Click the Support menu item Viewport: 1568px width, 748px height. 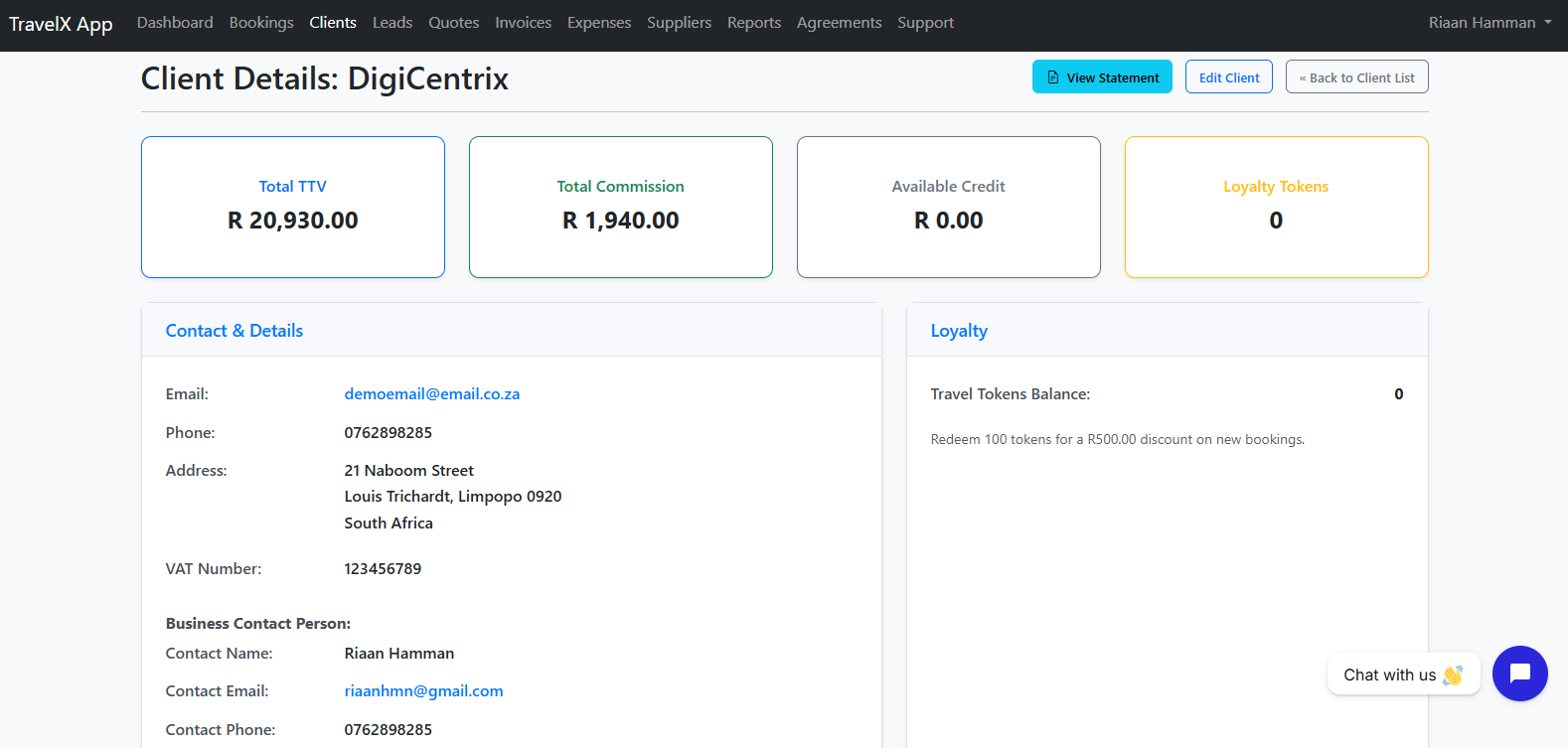click(x=925, y=23)
